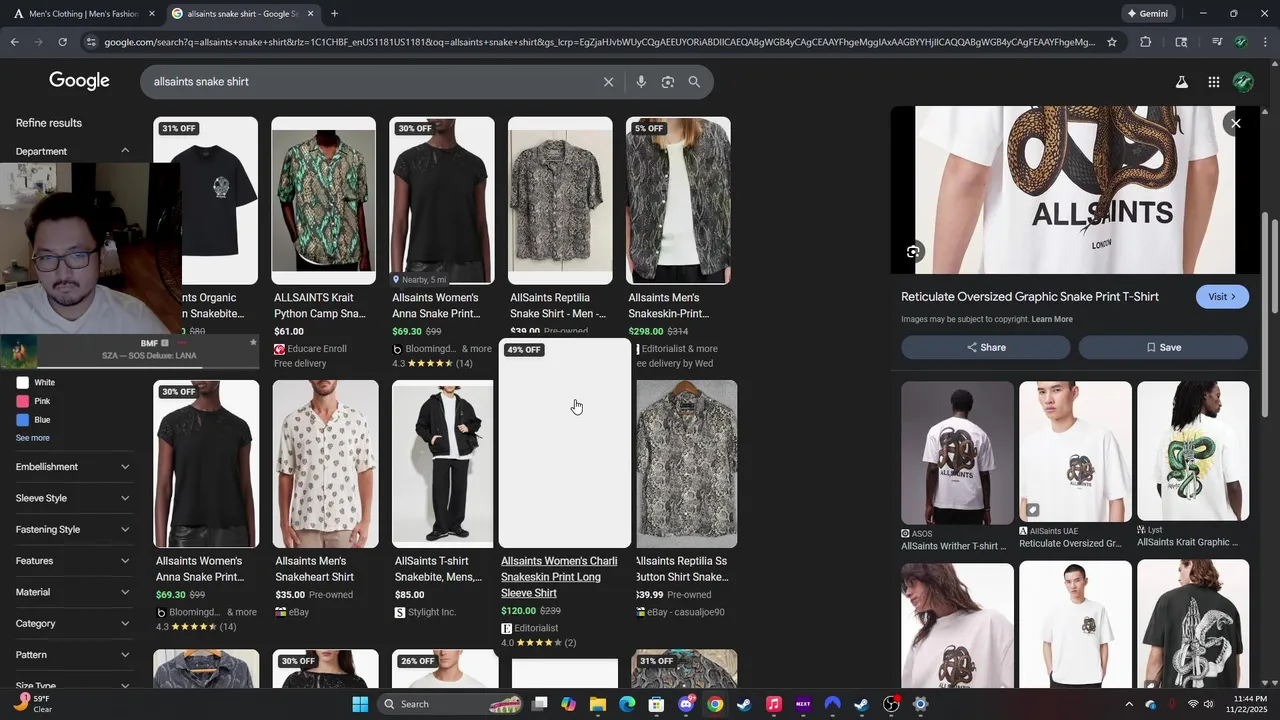Share the Reticulate snake T-shirt
The image size is (1280, 720).
(986, 347)
